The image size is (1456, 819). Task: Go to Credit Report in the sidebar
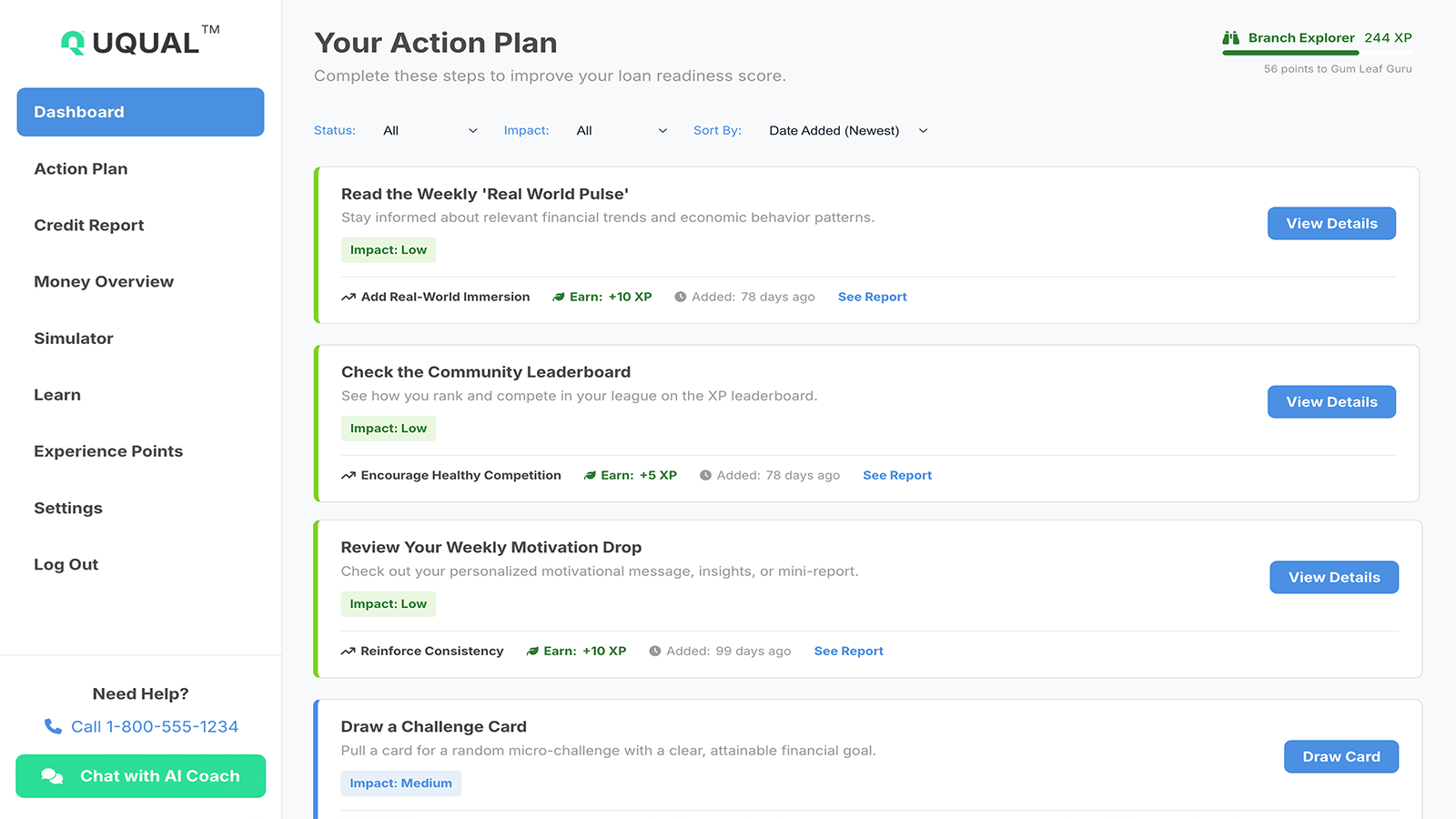click(89, 226)
